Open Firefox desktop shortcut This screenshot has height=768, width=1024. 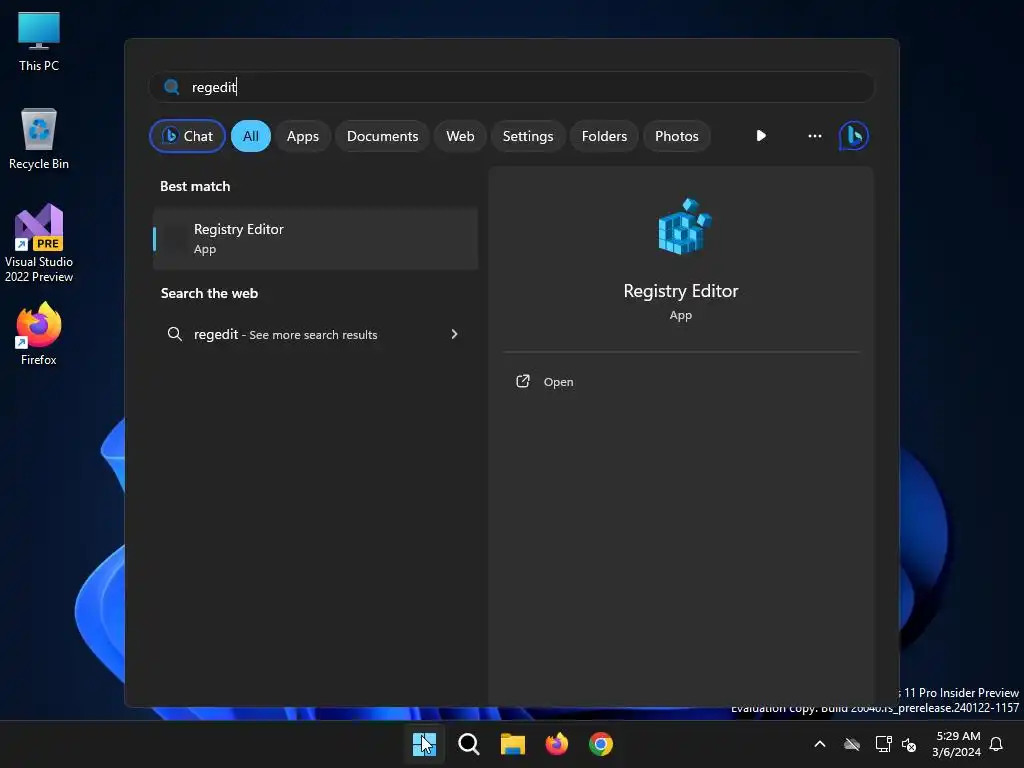pos(39,334)
